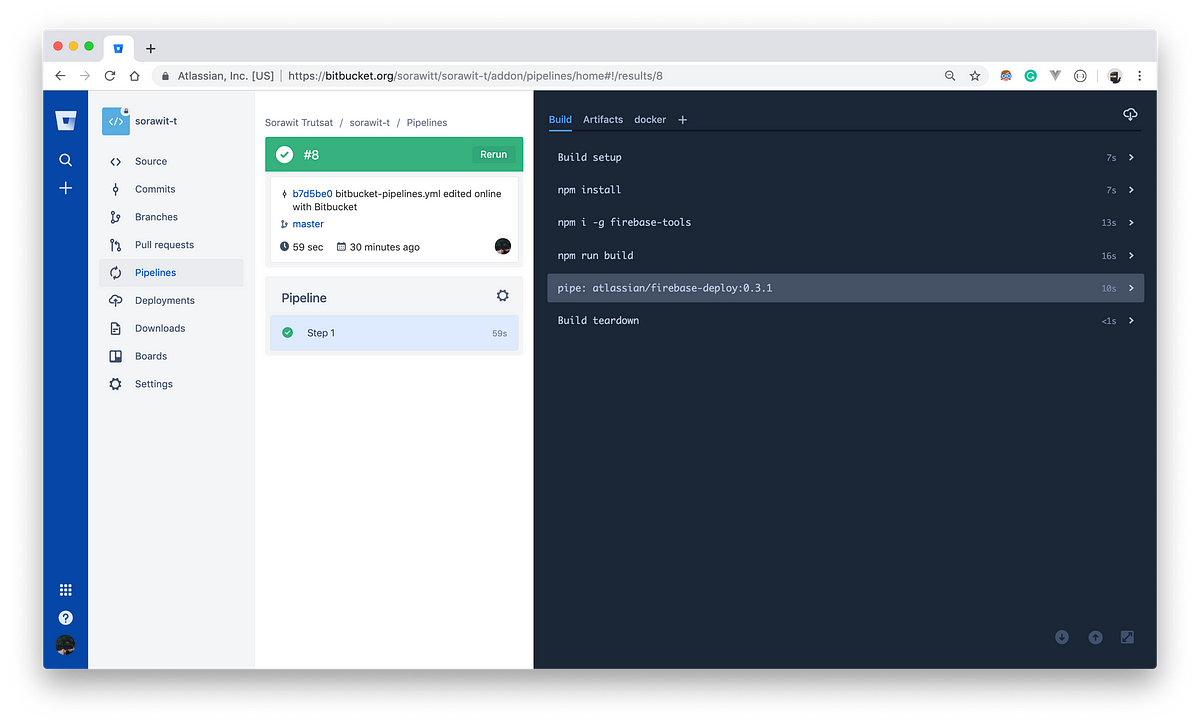Click the log down-arrow circle icon

click(x=1062, y=637)
